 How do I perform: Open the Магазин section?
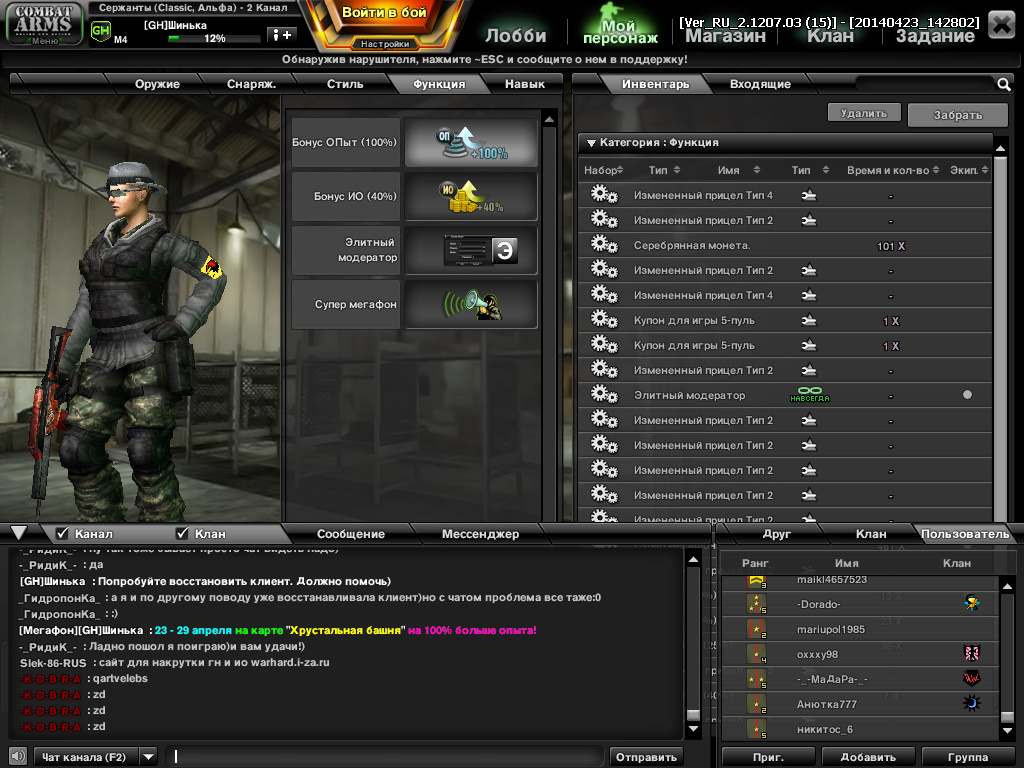[725, 35]
